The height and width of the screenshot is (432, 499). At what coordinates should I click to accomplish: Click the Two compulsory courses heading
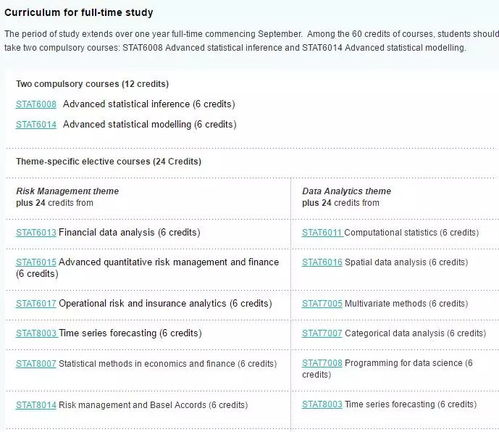tap(92, 84)
